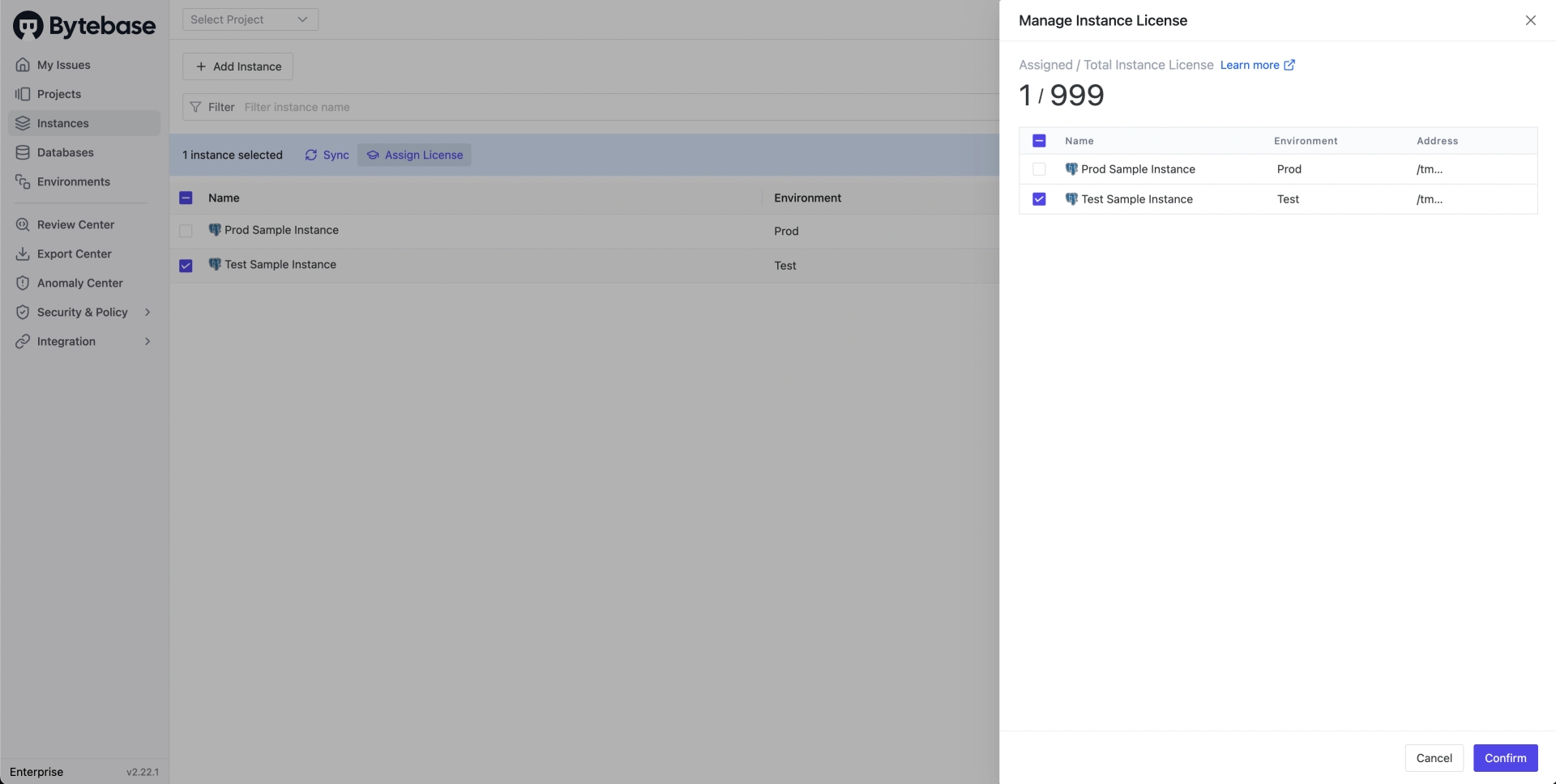Click PostgreSQL icon of Test Sample Instance in license panel

point(1071,198)
